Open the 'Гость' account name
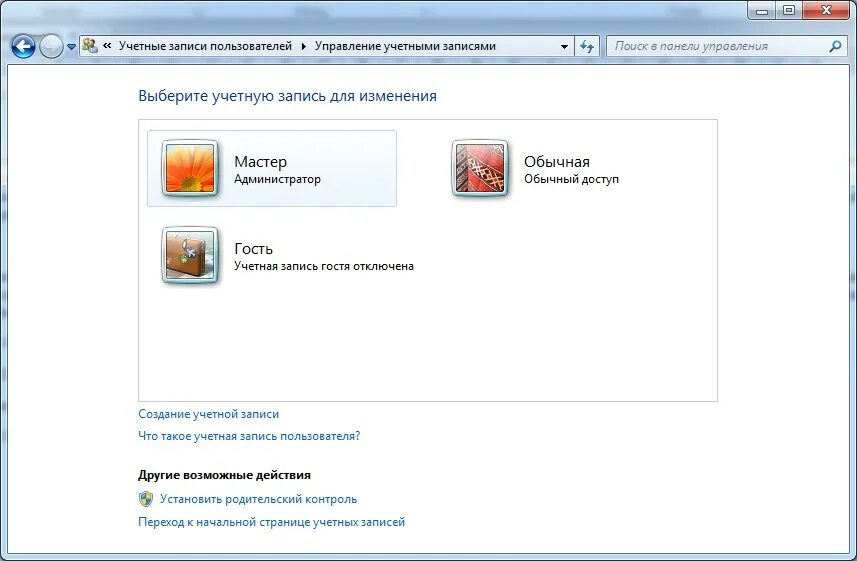 (253, 249)
